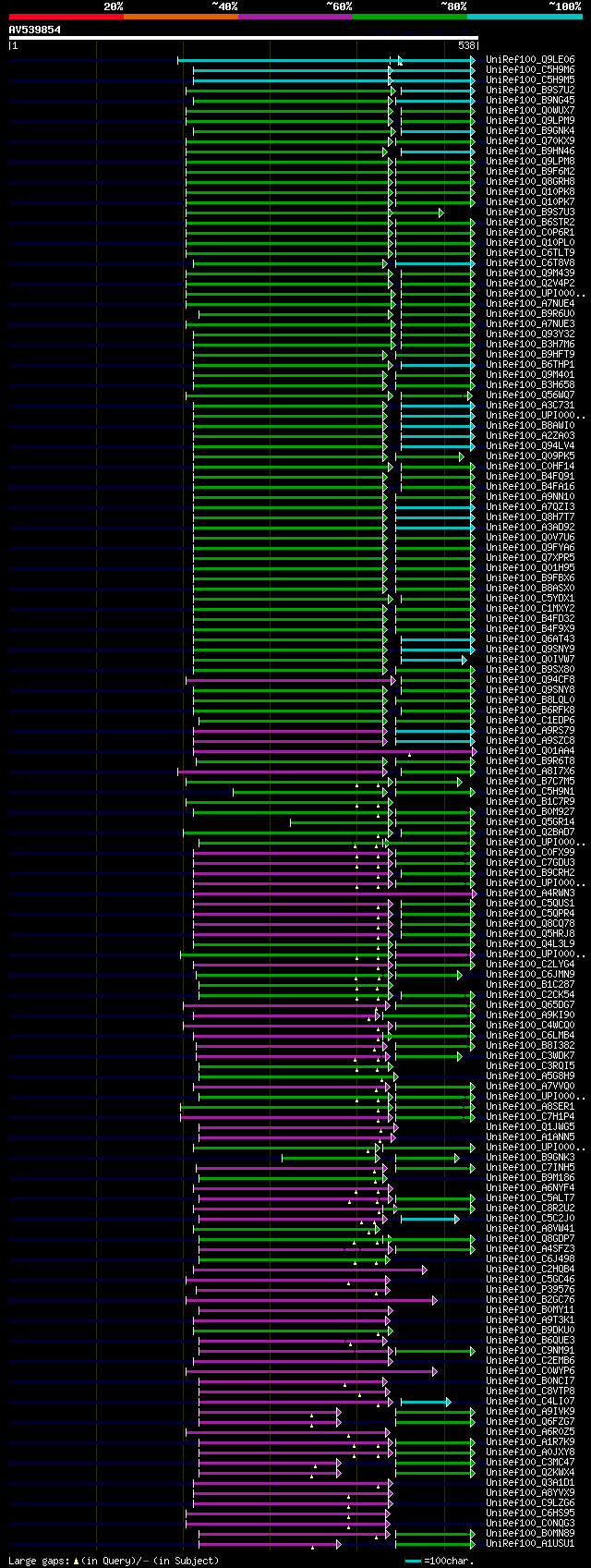The image size is (591, 1568).
Task: Select the UniRef100_C6T8V8 label
Action: tap(530, 263)
